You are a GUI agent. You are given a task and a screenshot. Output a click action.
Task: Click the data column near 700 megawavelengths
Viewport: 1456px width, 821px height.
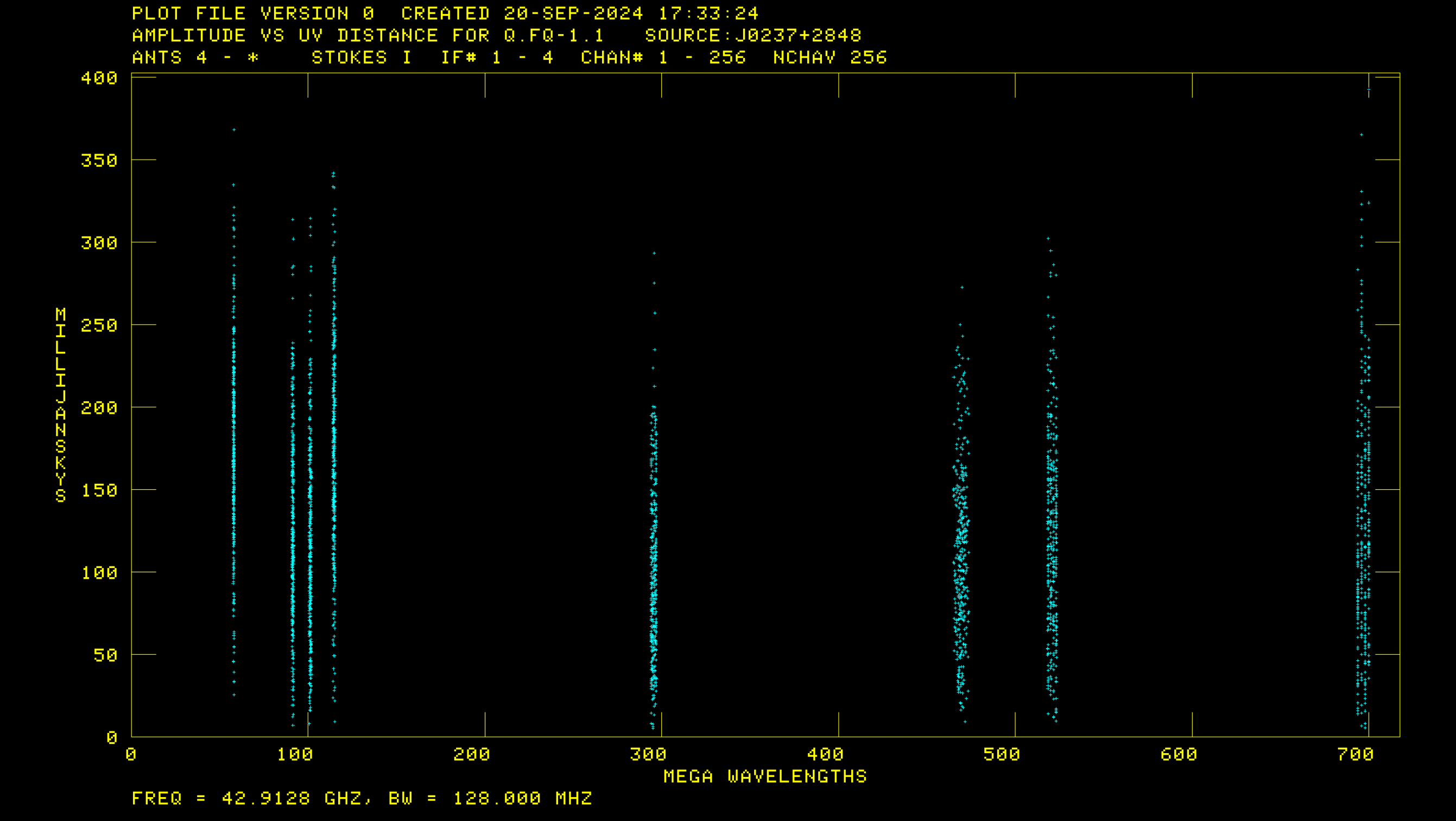point(1363,509)
